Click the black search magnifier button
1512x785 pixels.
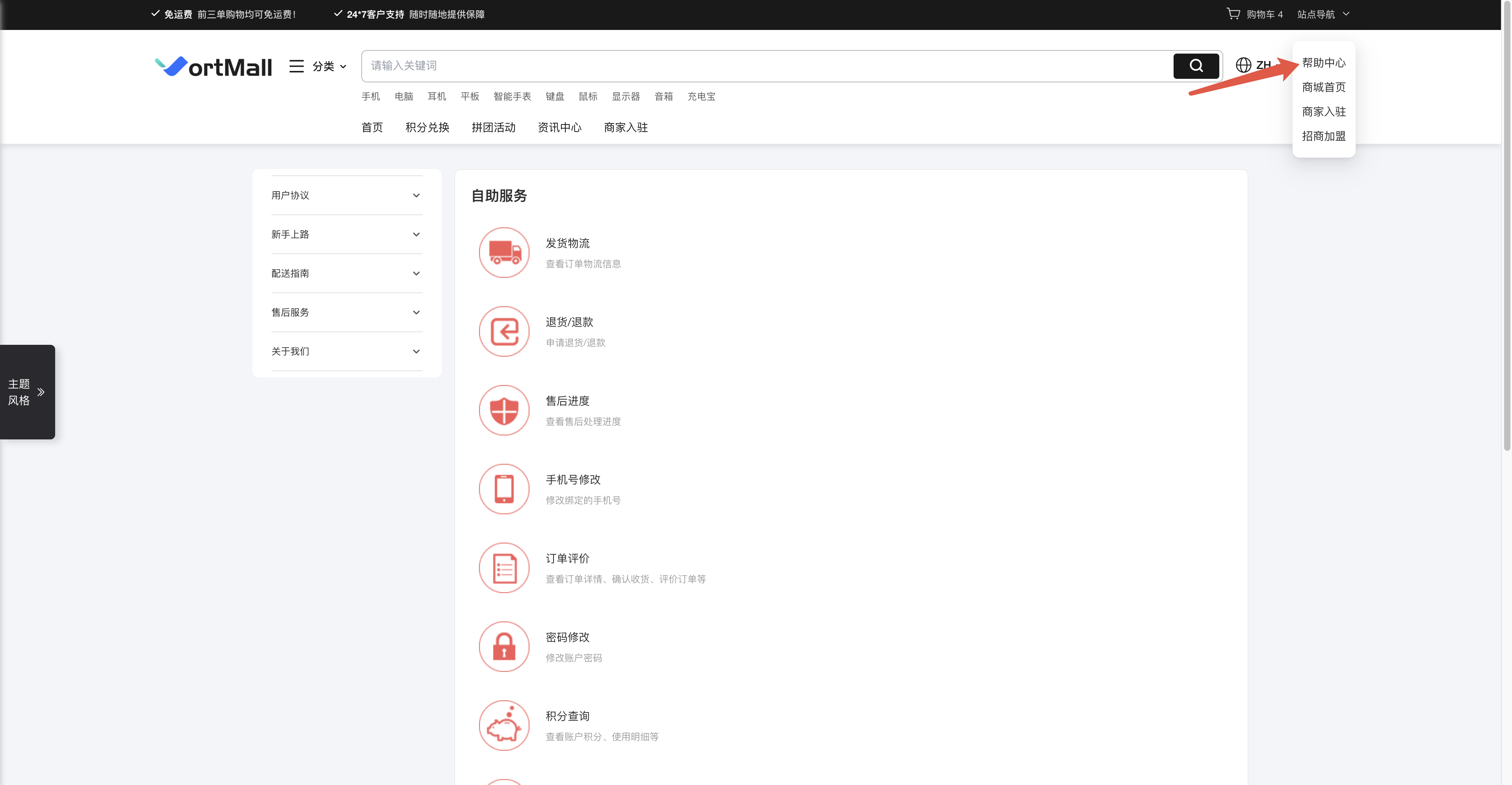tap(1196, 66)
